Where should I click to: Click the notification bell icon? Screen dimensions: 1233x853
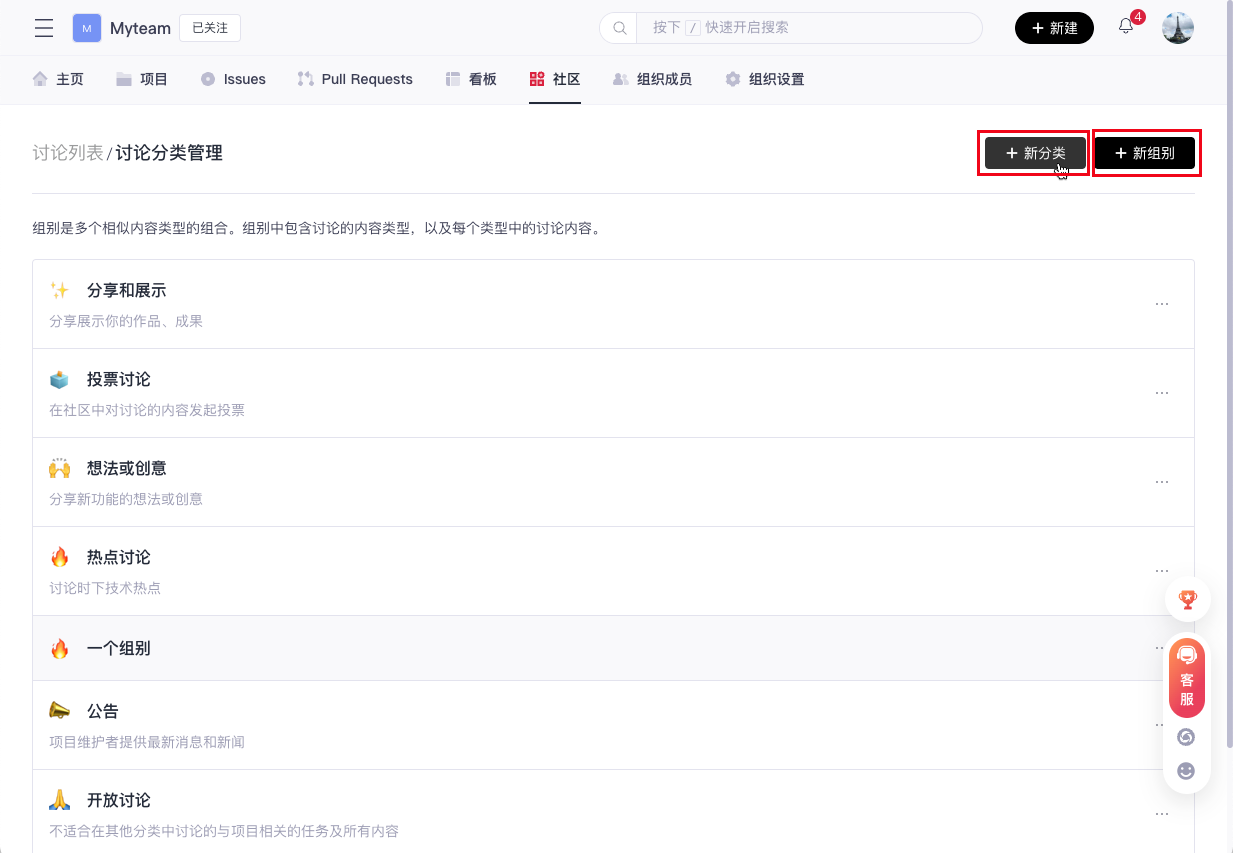pos(1126,27)
